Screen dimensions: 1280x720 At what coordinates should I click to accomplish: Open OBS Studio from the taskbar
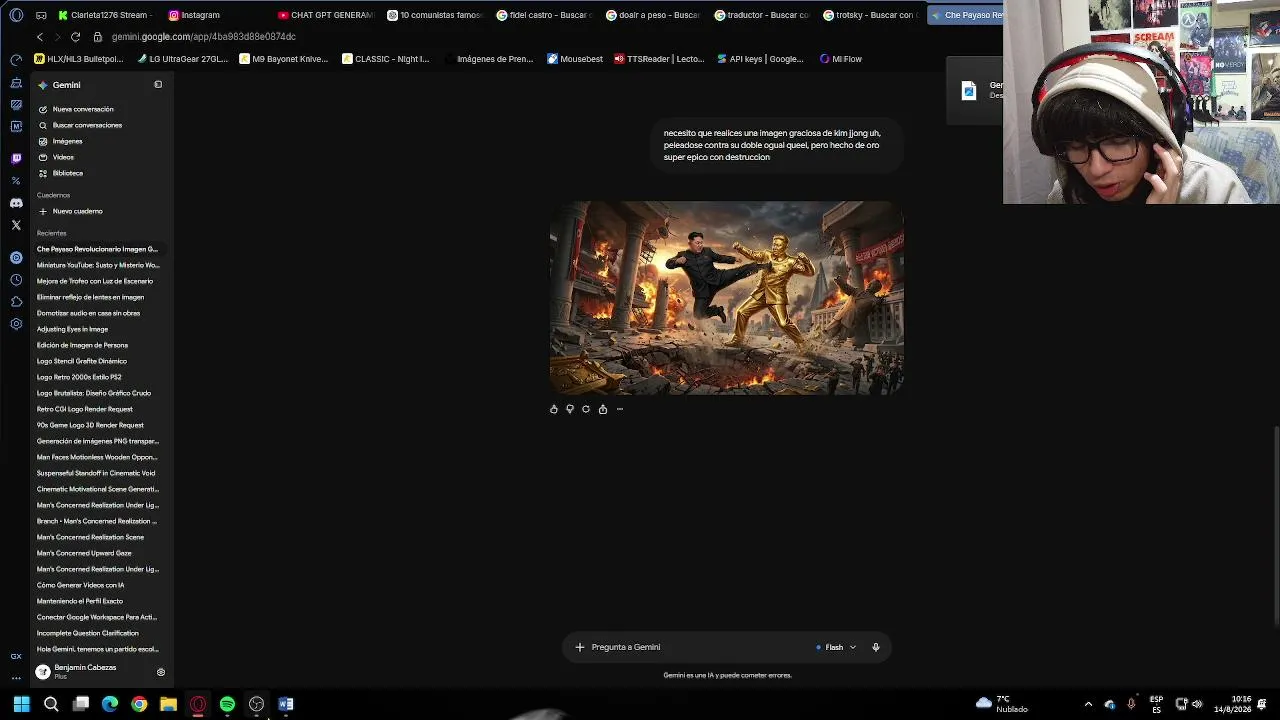256,704
